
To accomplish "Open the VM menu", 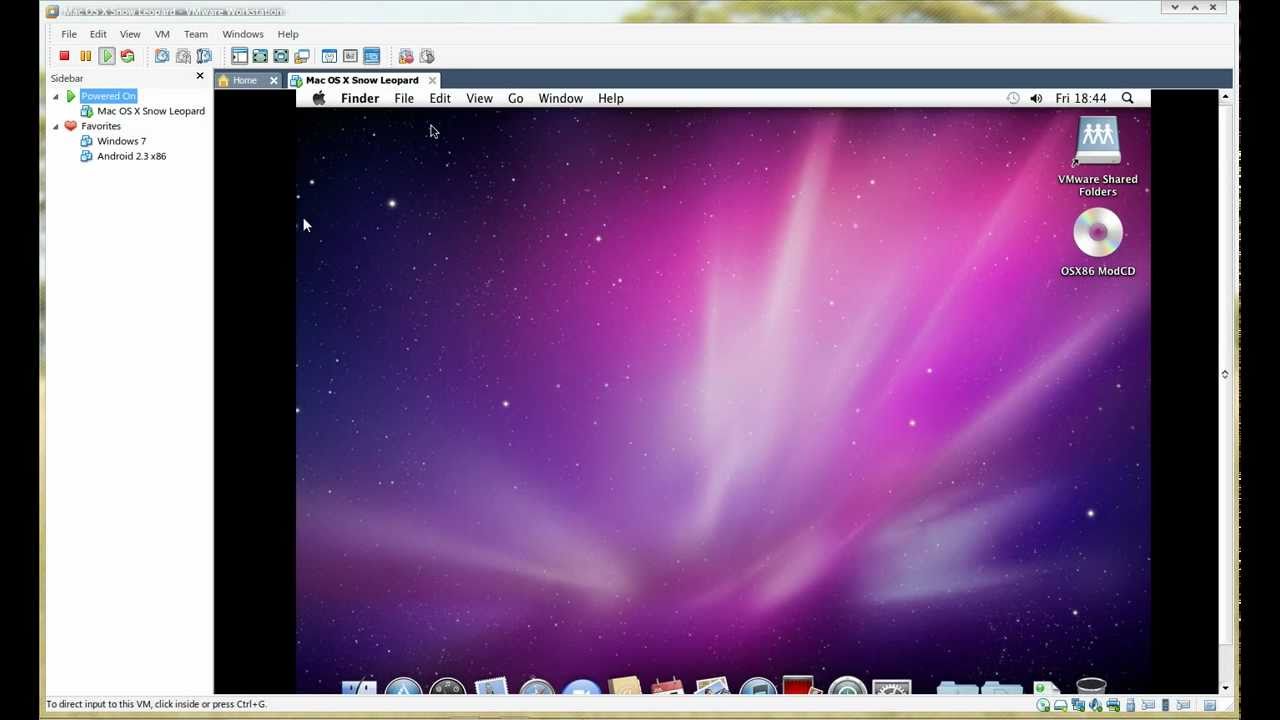I will tap(162, 34).
